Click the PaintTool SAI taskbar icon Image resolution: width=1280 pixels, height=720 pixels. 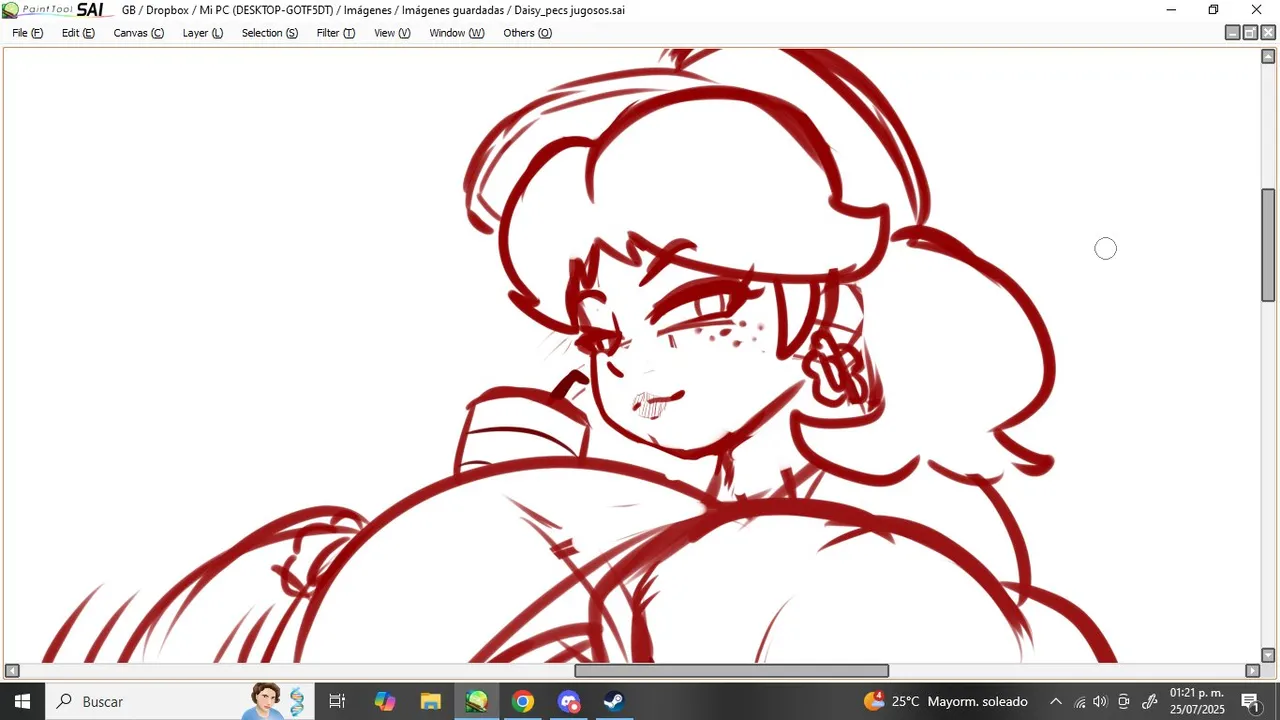(x=477, y=701)
